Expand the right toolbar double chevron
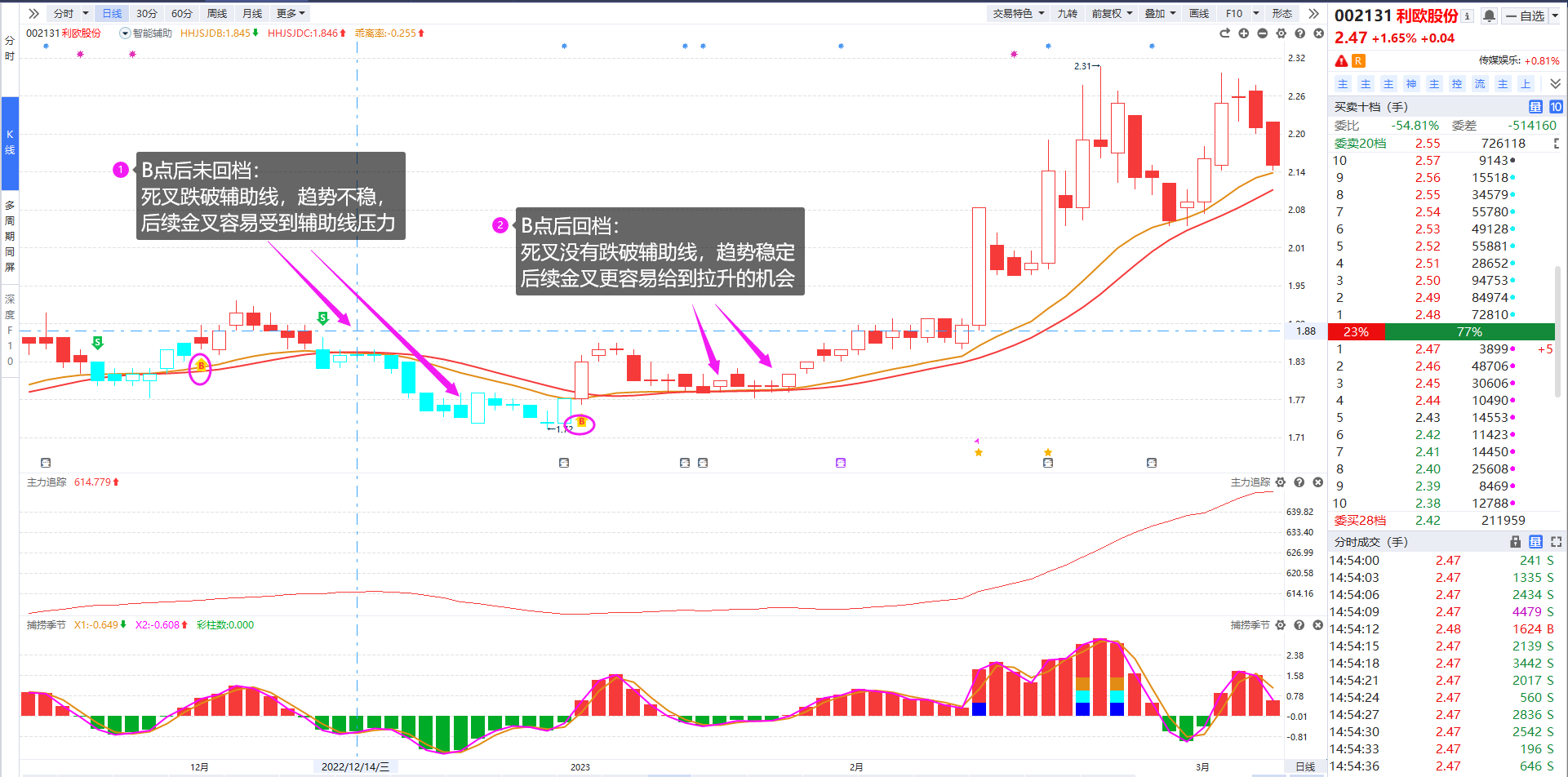This screenshot has width=1568, height=777. pos(1313,14)
